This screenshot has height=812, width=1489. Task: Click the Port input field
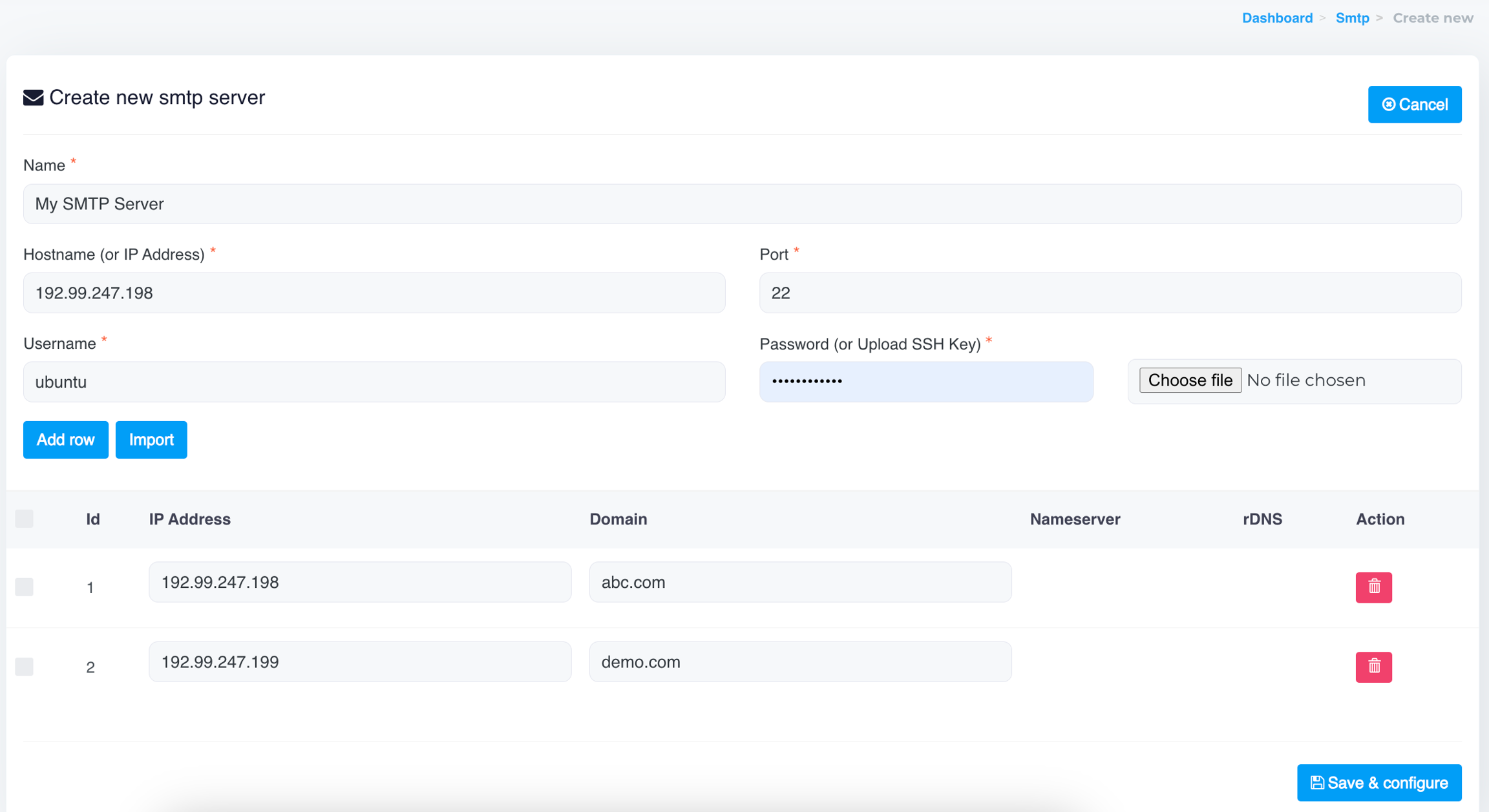click(x=1110, y=293)
